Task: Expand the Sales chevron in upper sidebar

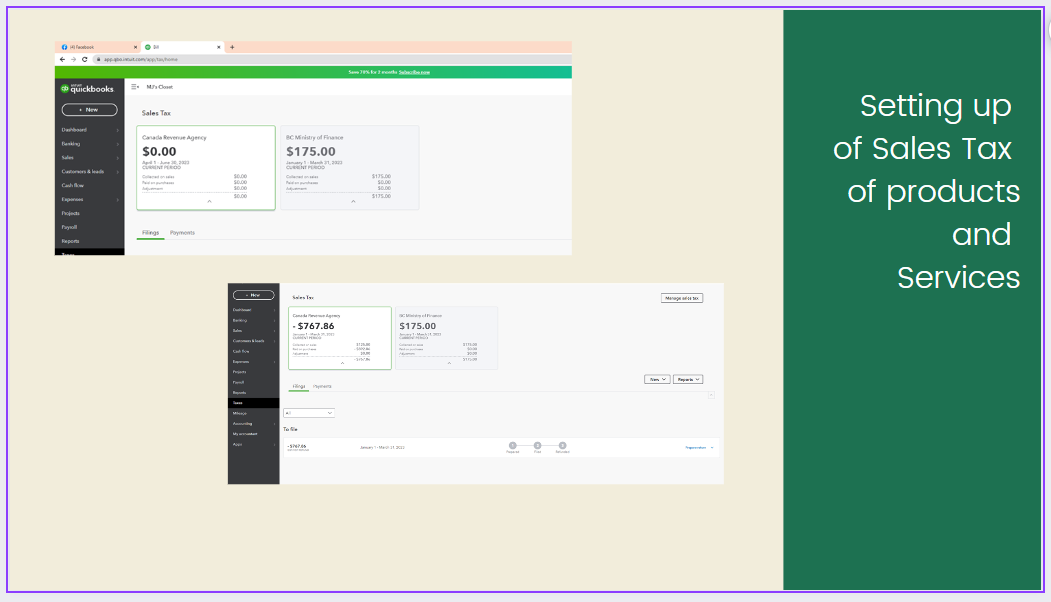Action: tap(117, 158)
